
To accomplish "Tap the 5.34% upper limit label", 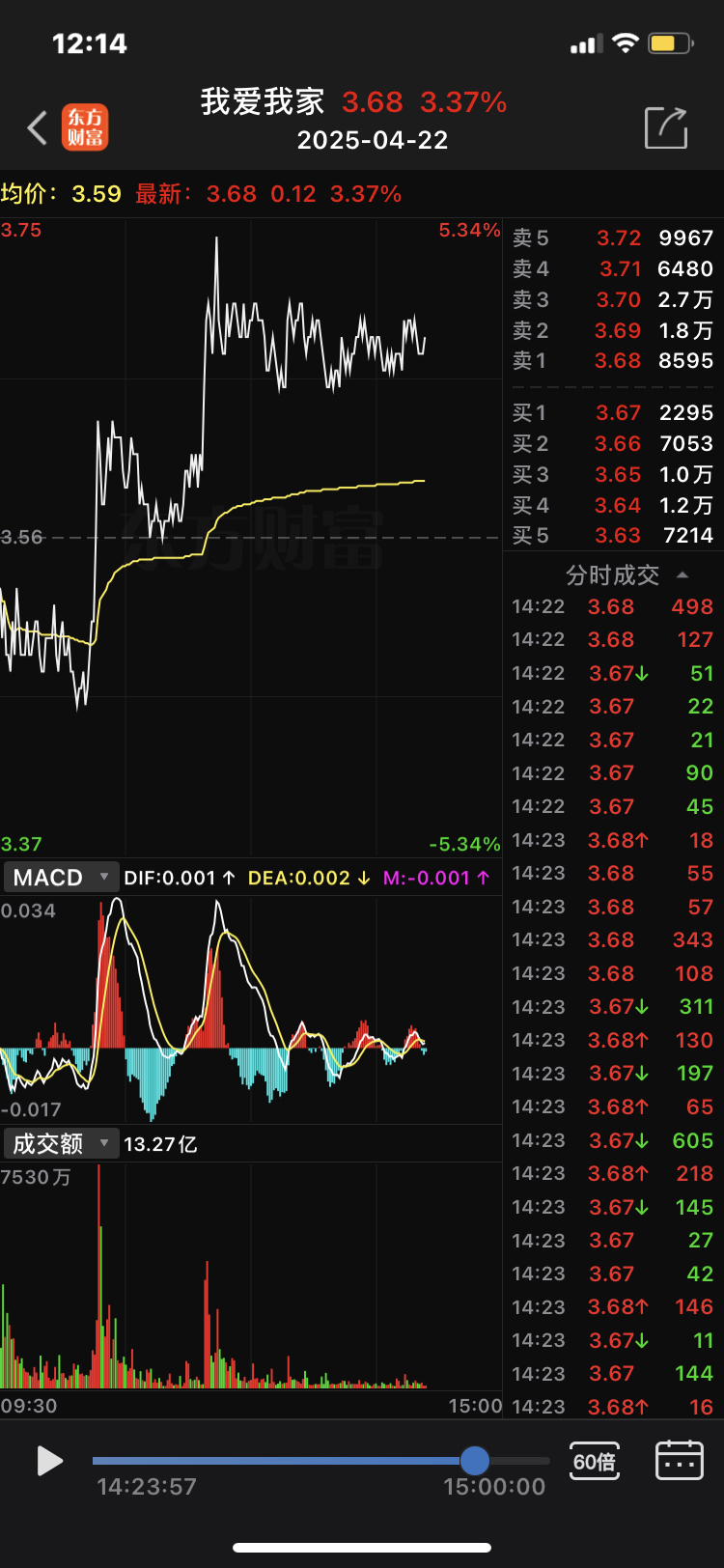I will [x=469, y=230].
